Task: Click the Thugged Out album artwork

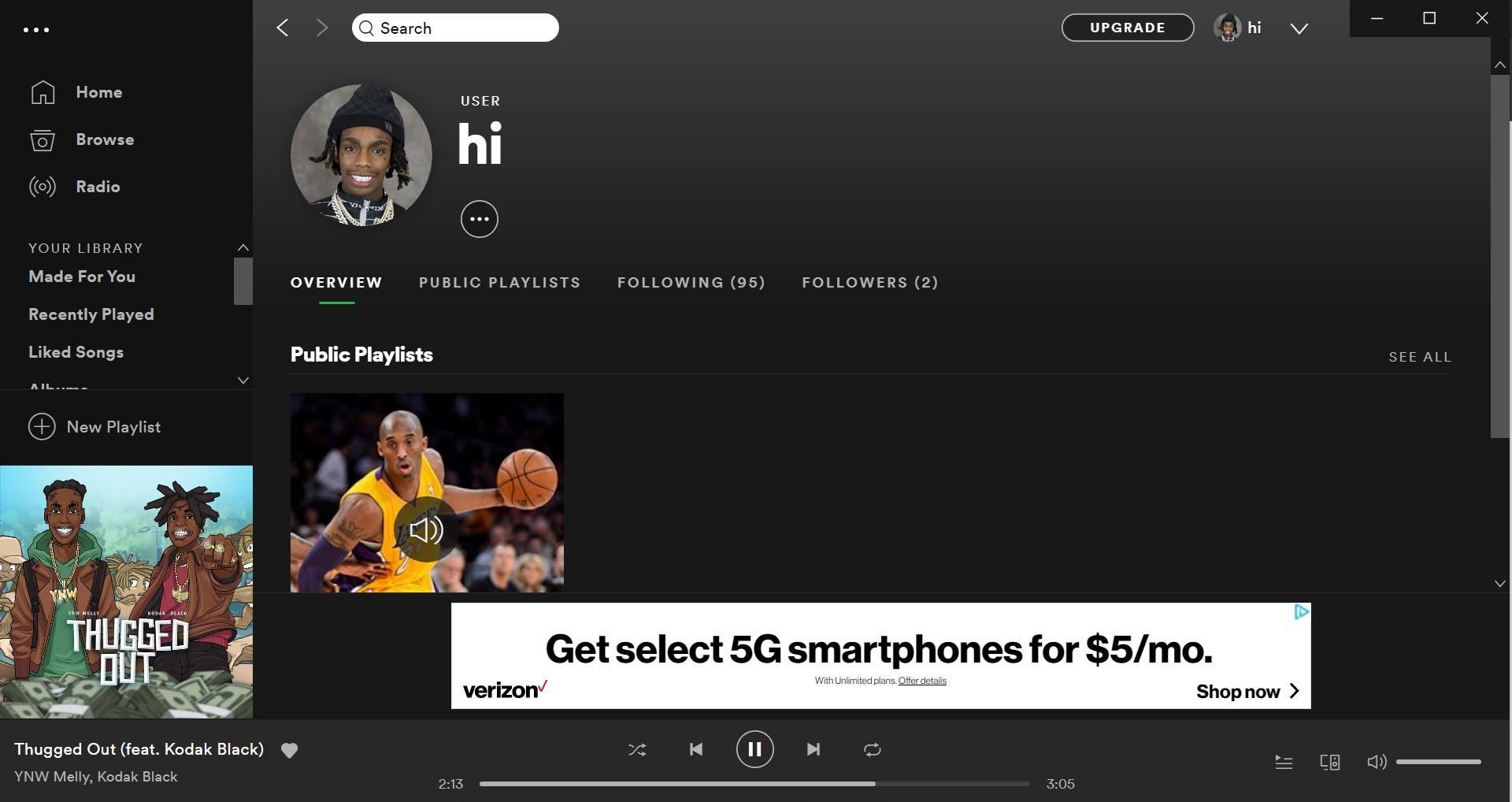Action: 126,592
